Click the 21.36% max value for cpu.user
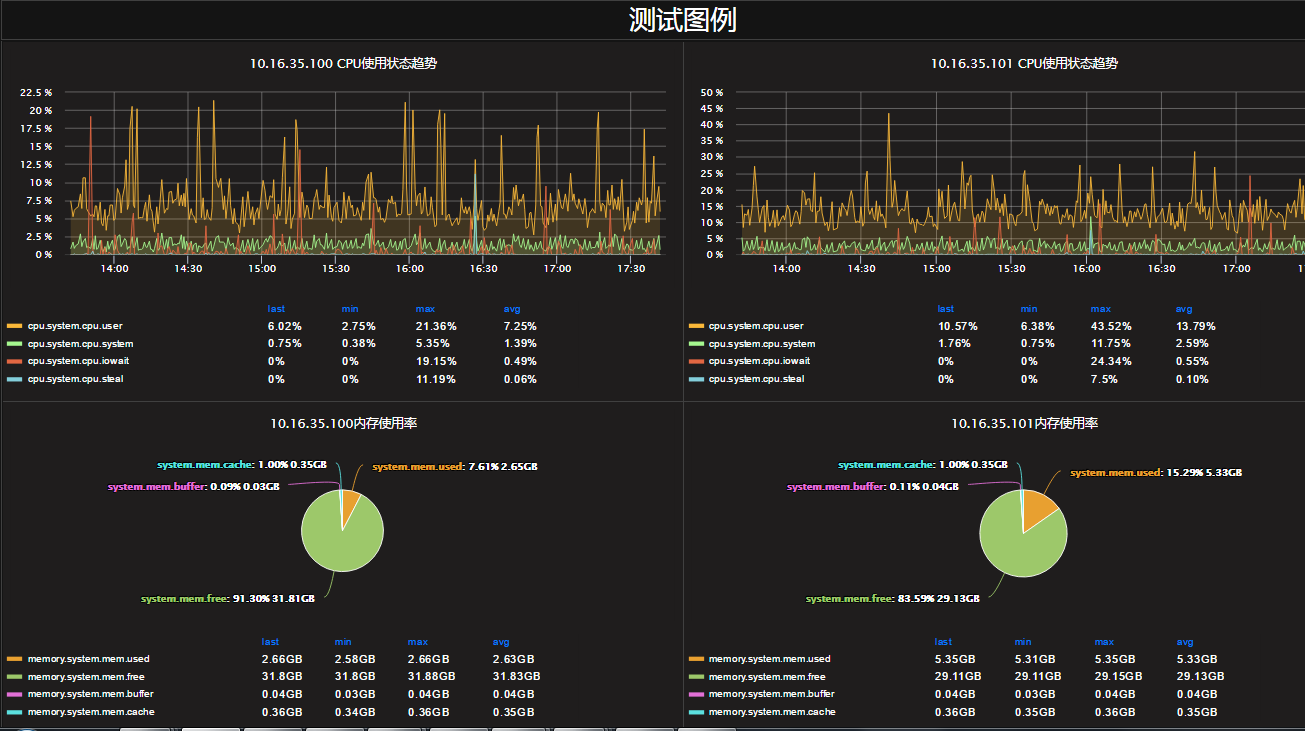 435,326
